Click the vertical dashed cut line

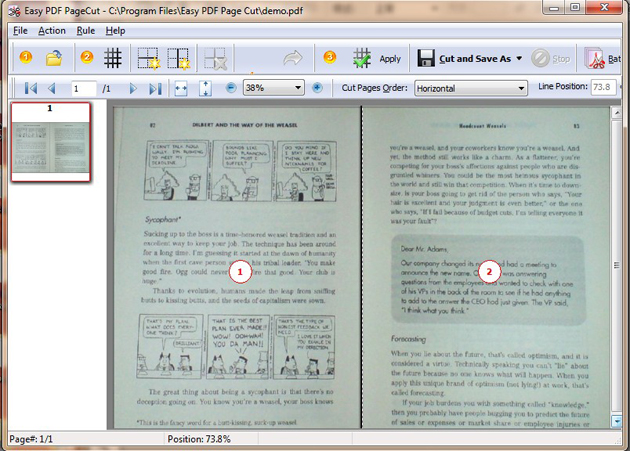click(362, 266)
